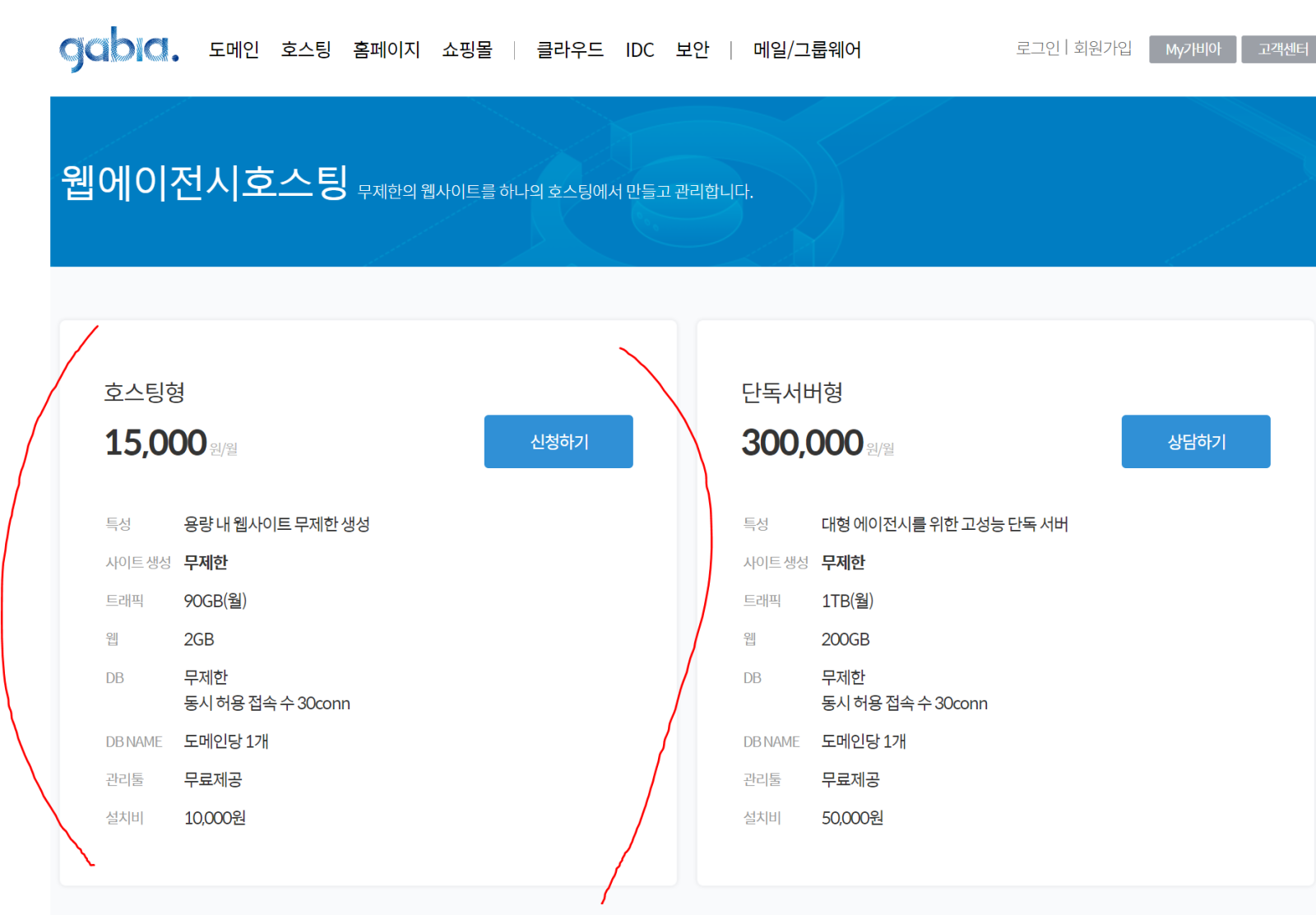Open 고객센터 button
1316x915 pixels.
coord(1281,49)
